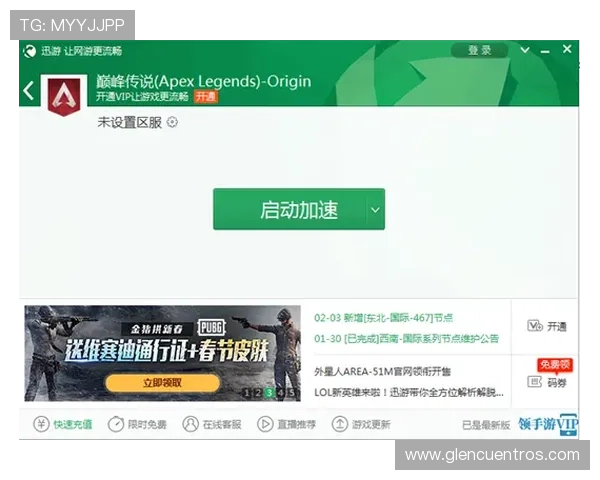Viewport: 600px width, 480px height.
Task: Open the 02-03 新增[东北-国际-467]节点 notice
Action: coord(383,318)
